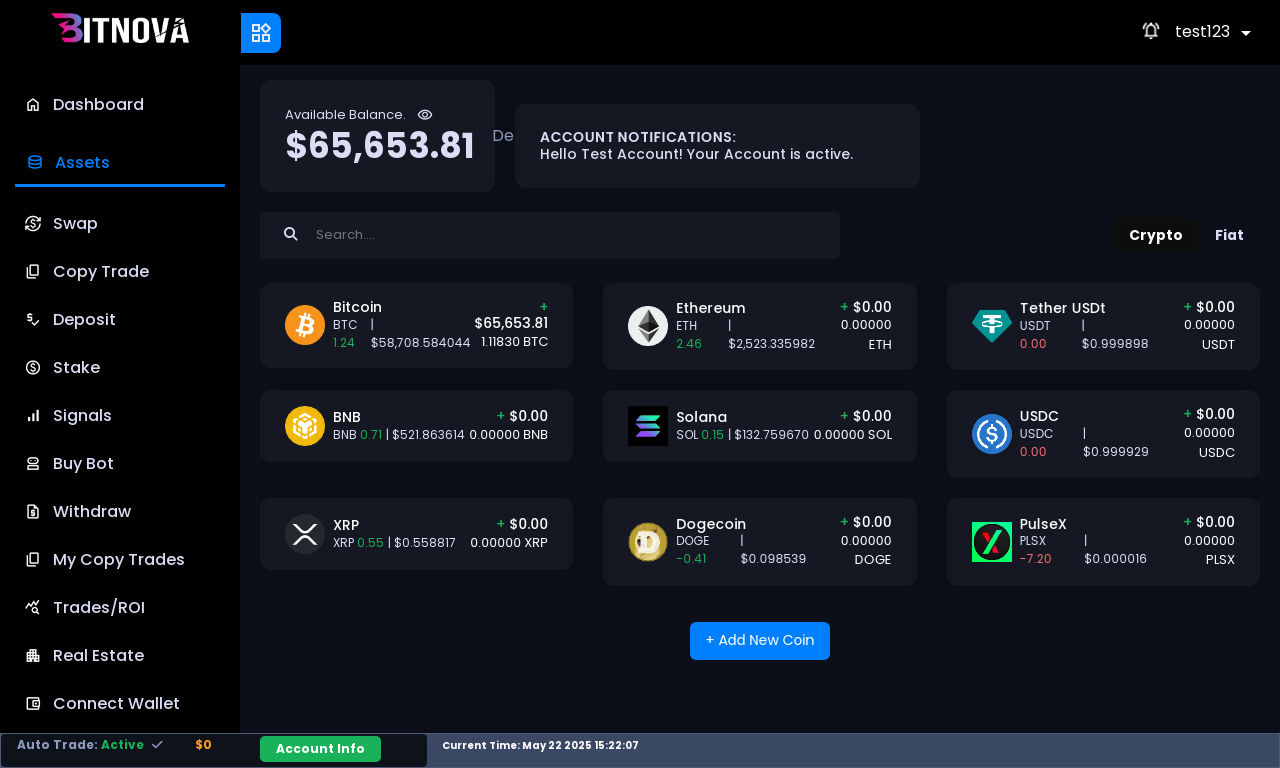
Task: View My Copy Trades
Action: (x=120, y=560)
